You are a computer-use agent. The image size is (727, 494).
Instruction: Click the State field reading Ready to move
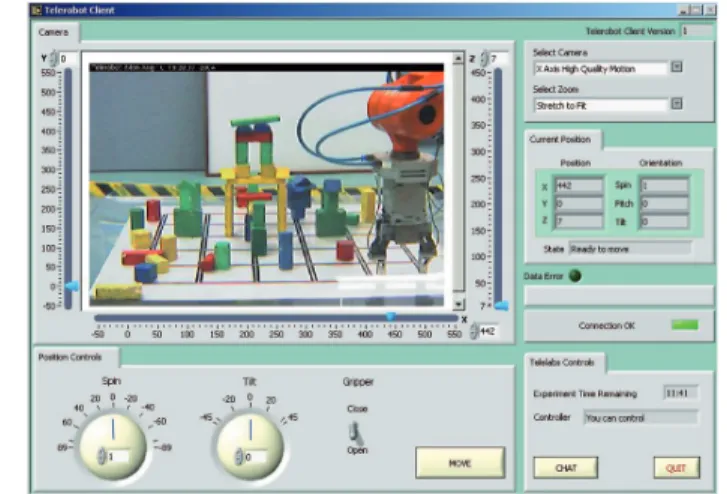630,249
